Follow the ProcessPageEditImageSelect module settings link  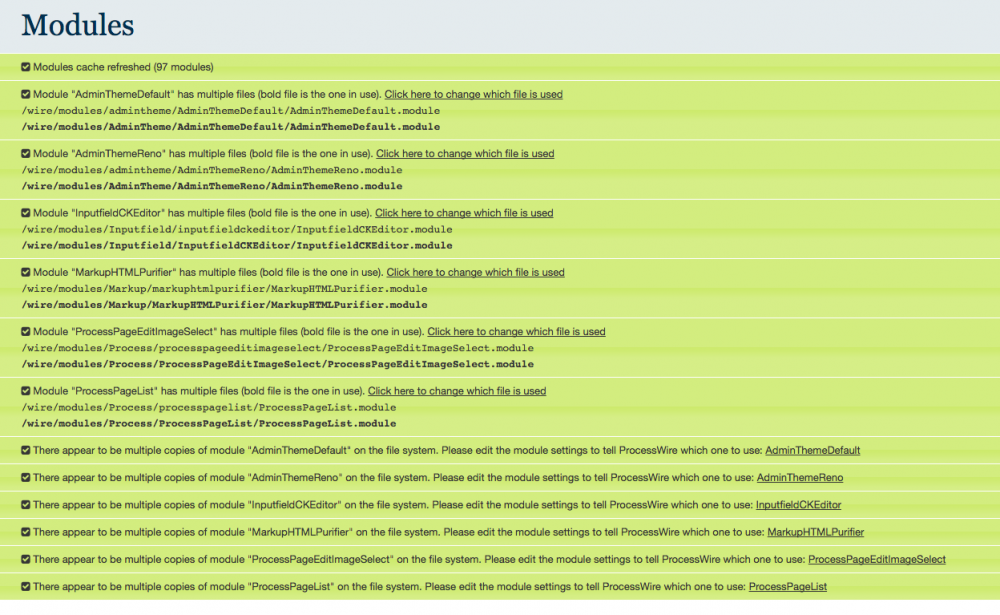click(877, 559)
